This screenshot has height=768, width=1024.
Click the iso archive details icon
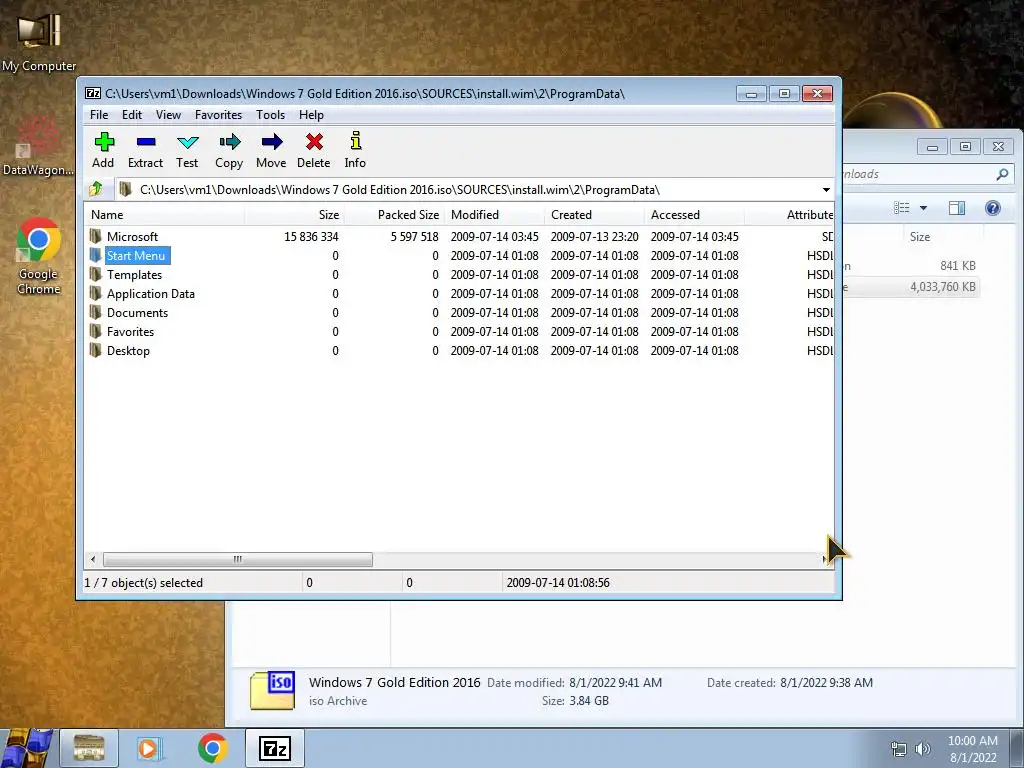pyautogui.click(x=272, y=690)
